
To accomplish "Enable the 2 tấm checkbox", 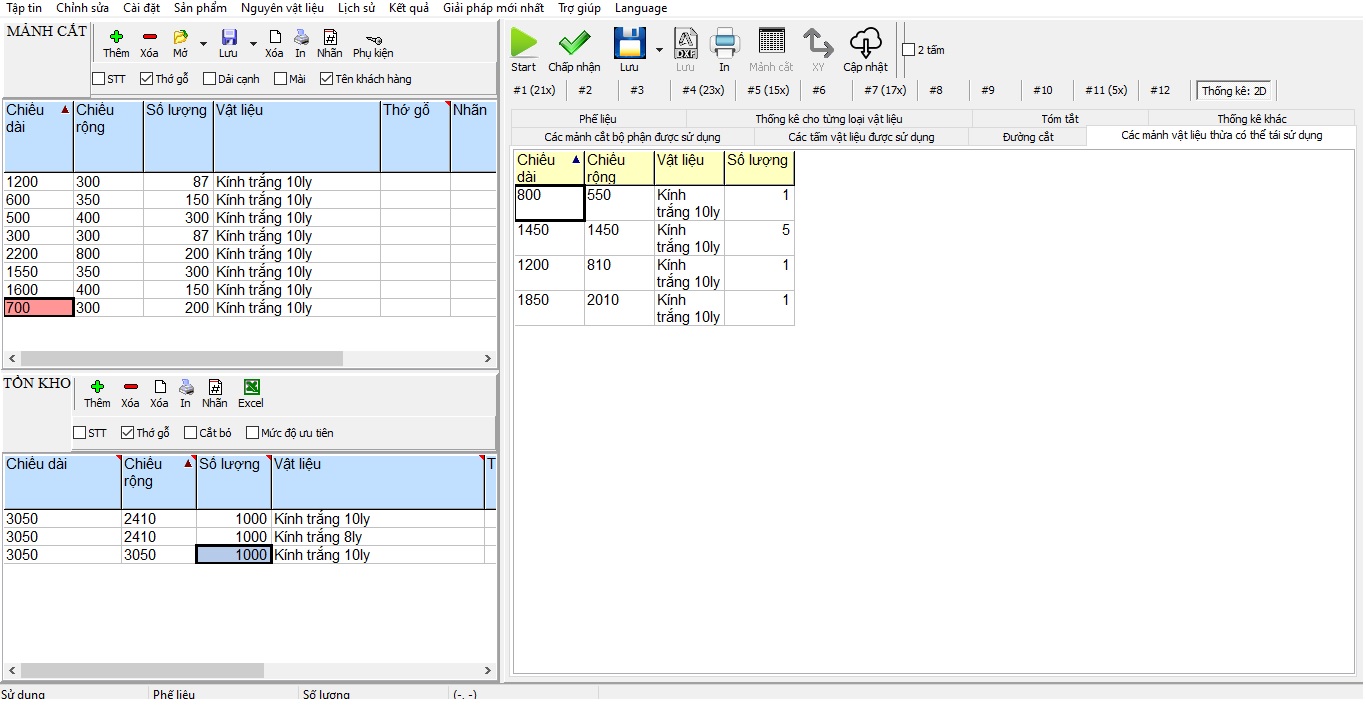I will click(x=908, y=50).
